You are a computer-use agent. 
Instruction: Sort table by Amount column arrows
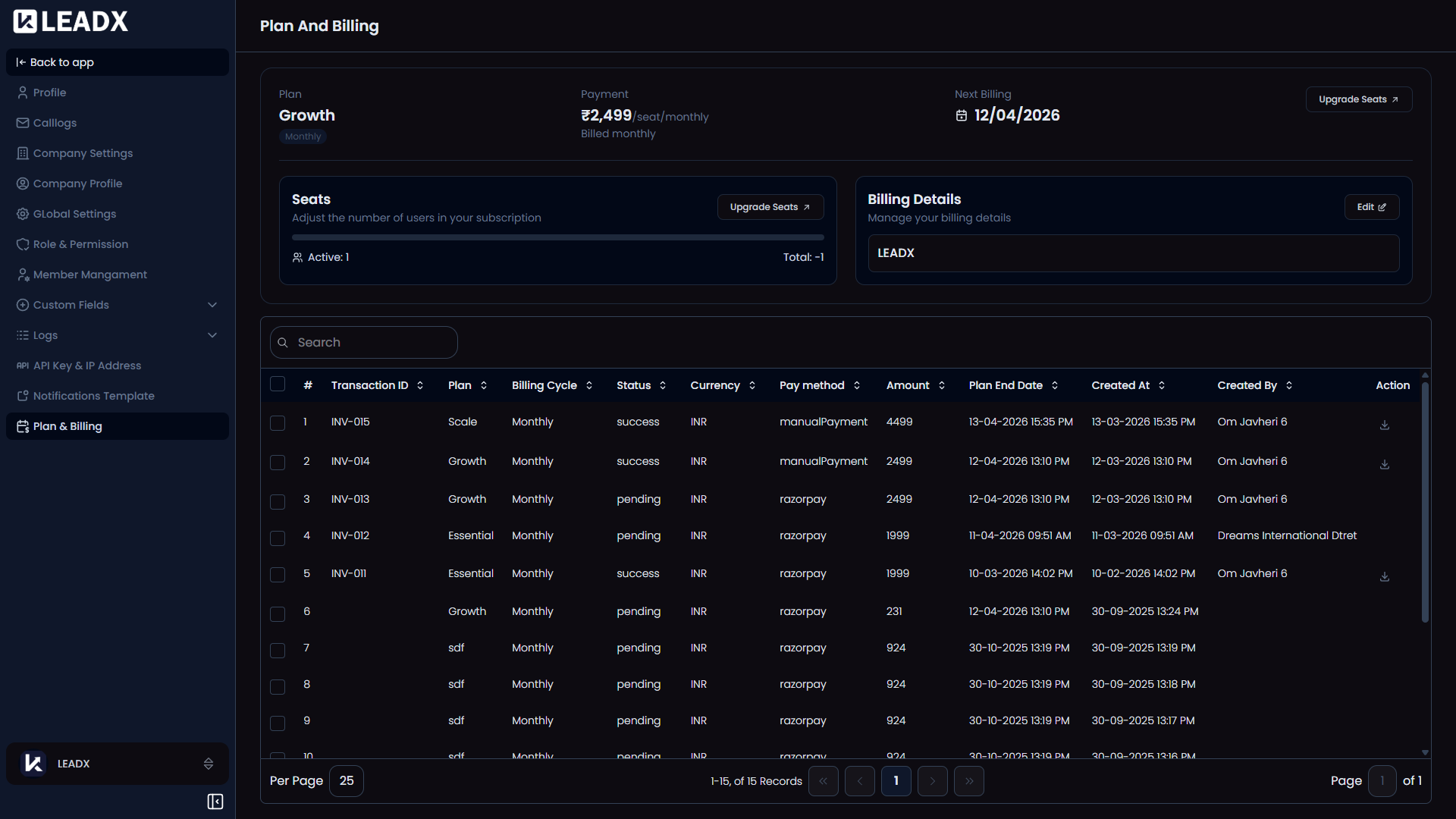pyautogui.click(x=942, y=385)
